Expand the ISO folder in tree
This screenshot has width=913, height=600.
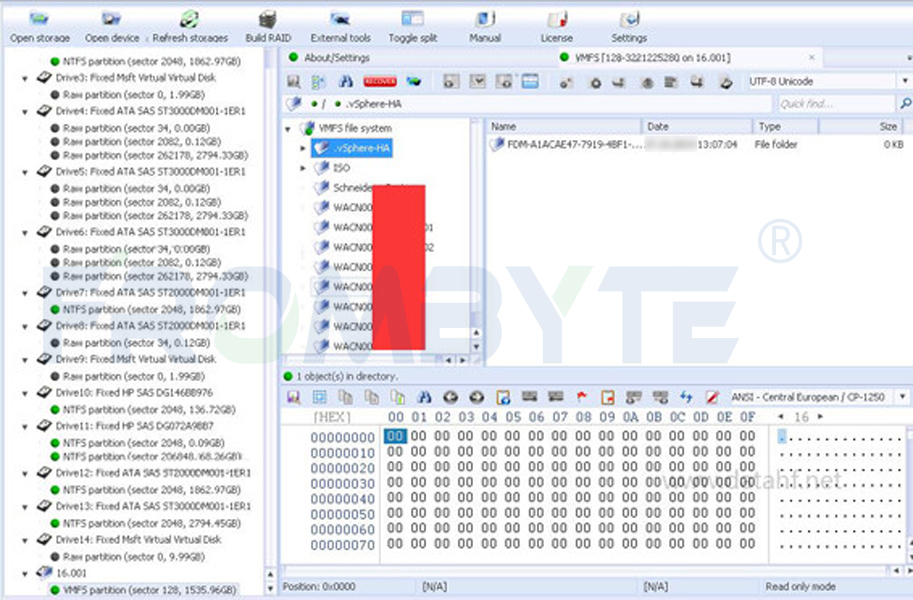(x=302, y=168)
